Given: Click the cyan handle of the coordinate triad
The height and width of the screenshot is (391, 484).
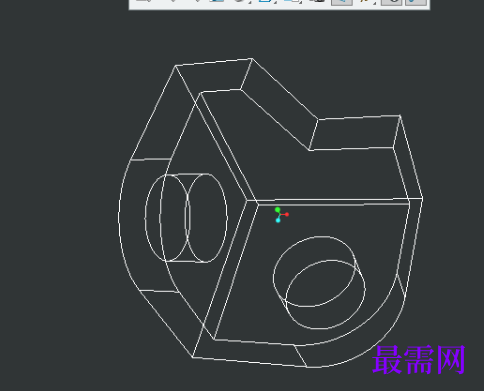Looking at the screenshot, I should tap(278, 220).
